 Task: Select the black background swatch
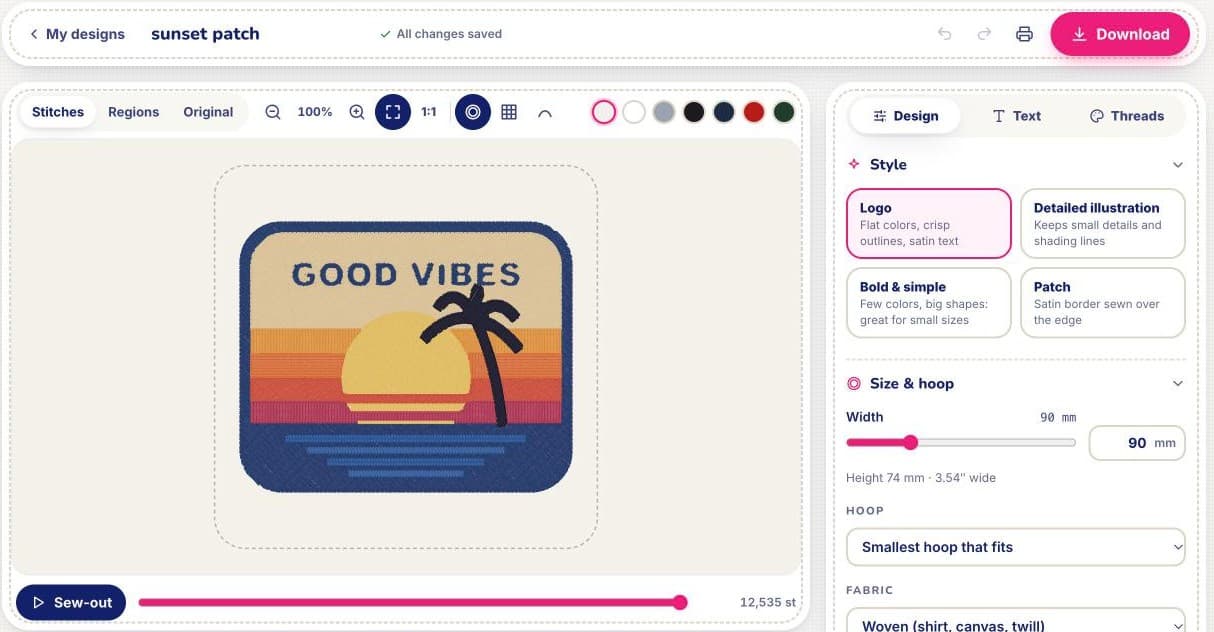694,112
